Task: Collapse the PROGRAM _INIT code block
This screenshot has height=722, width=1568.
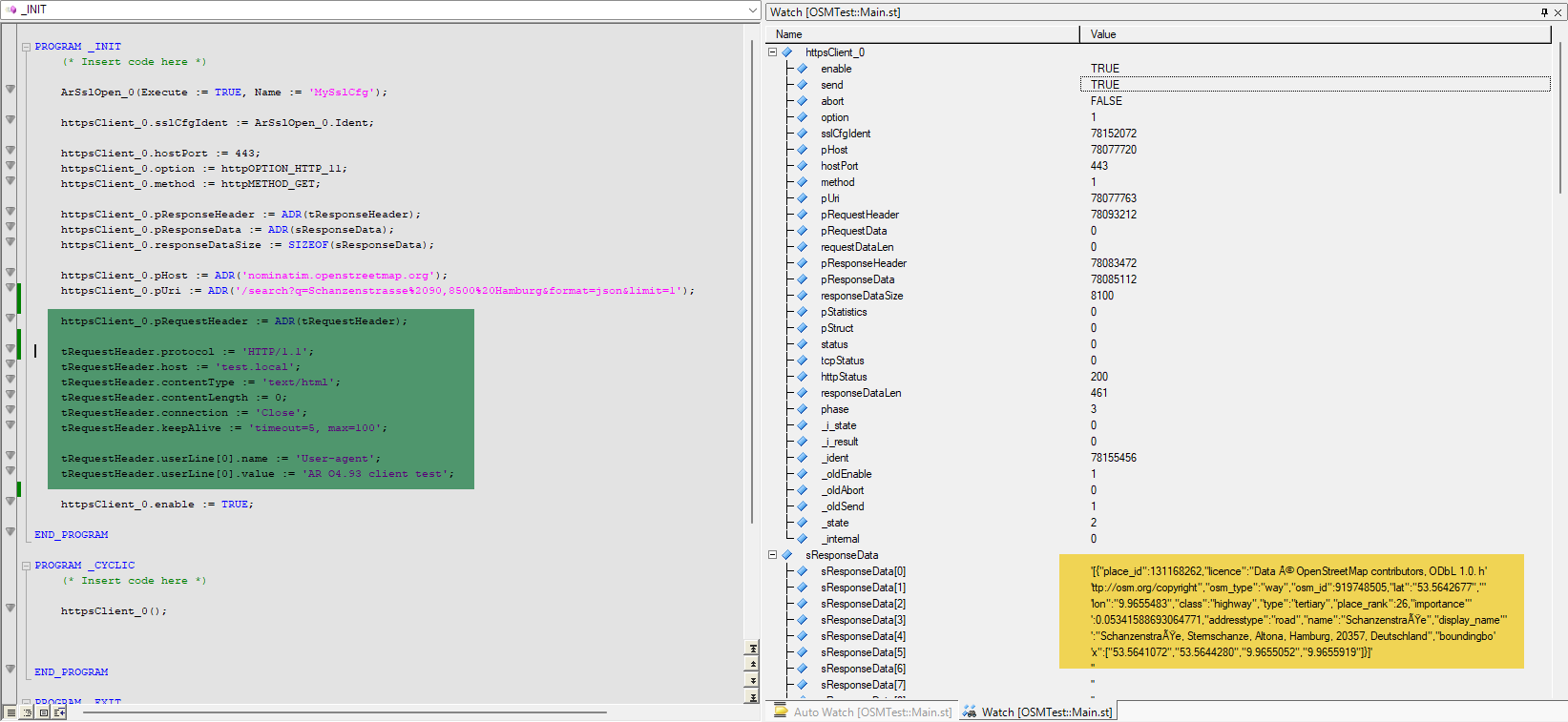Action: (x=27, y=47)
